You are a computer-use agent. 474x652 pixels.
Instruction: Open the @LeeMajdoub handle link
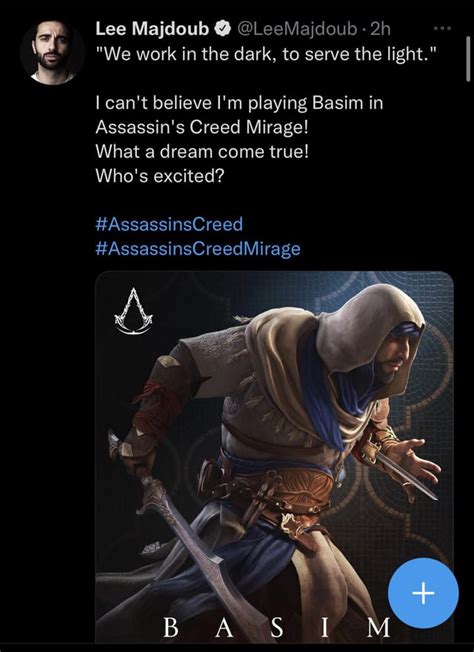tap(297, 29)
